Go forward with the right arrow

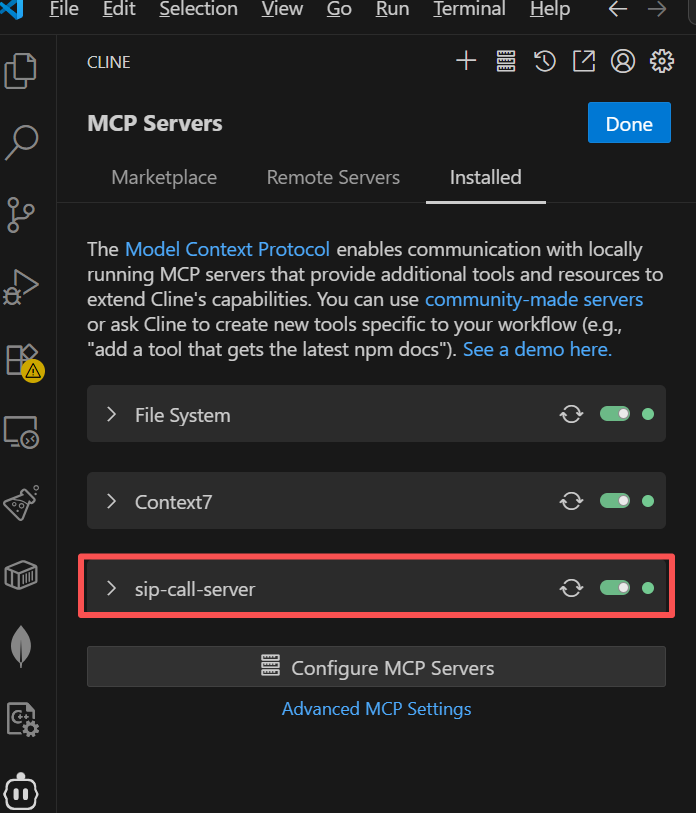[x=657, y=9]
